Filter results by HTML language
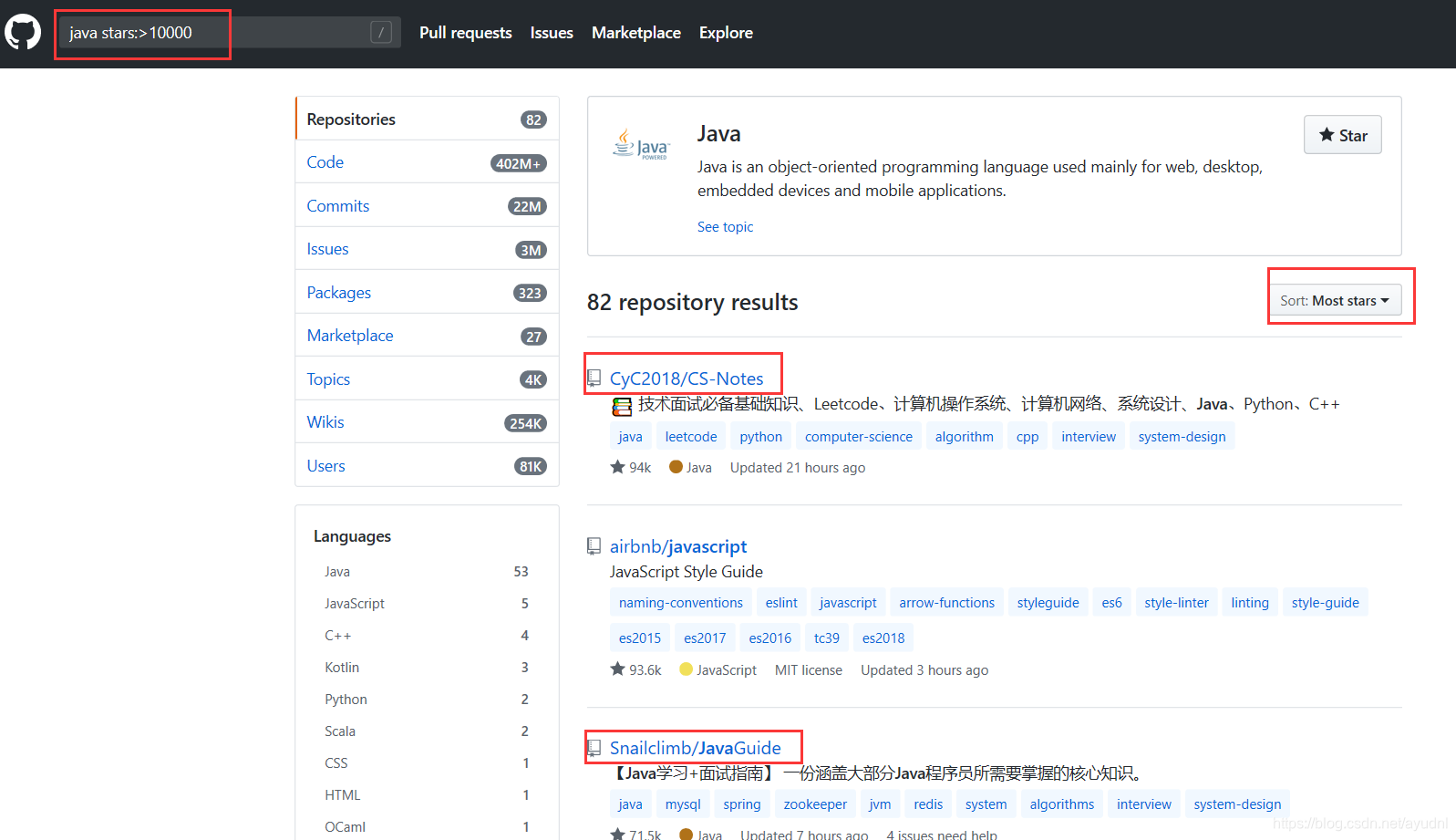 point(427,795)
